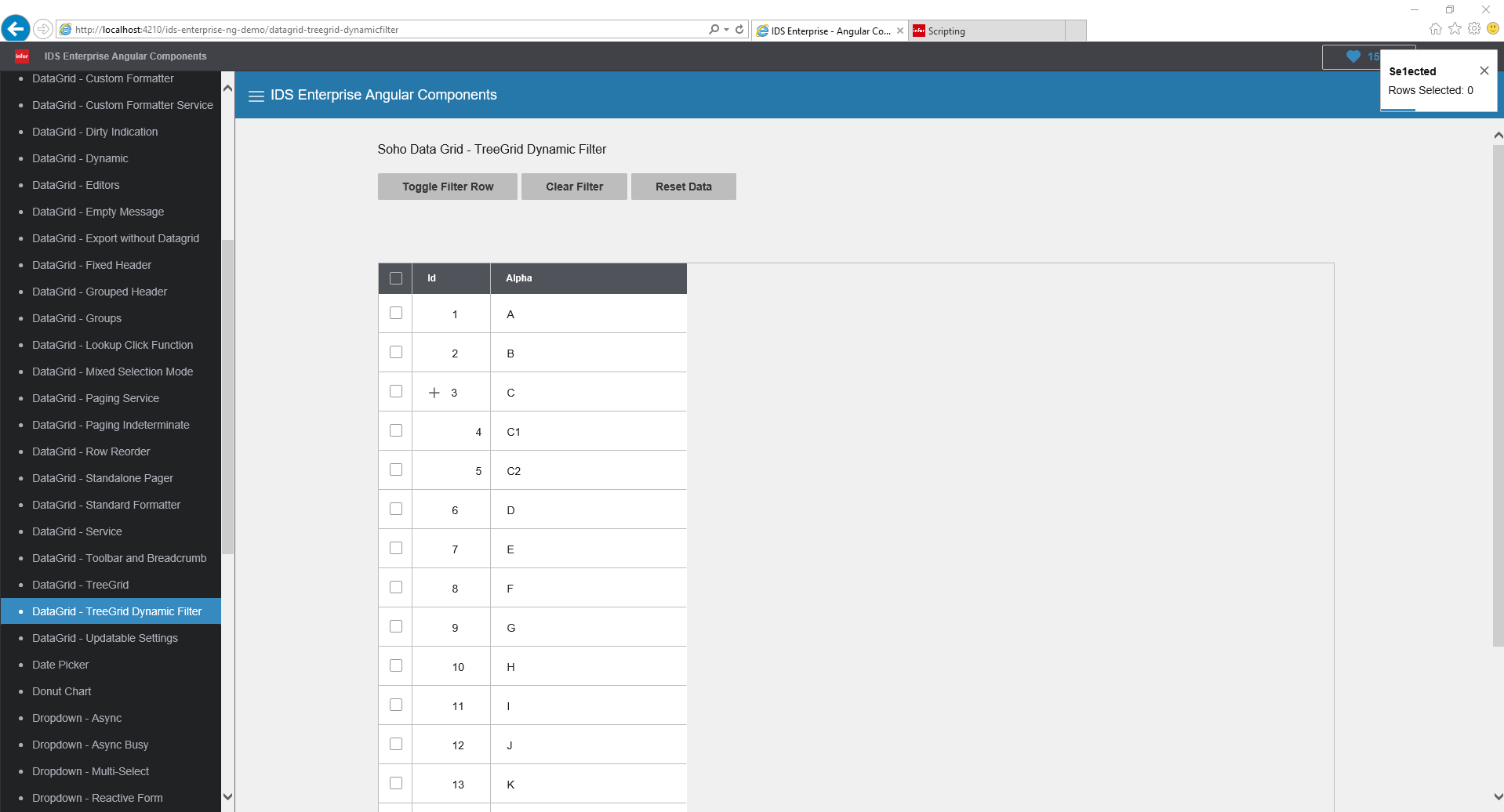Open DataGrid - Groups menu item
Image resolution: width=1504 pixels, height=812 pixels.
coord(77,318)
